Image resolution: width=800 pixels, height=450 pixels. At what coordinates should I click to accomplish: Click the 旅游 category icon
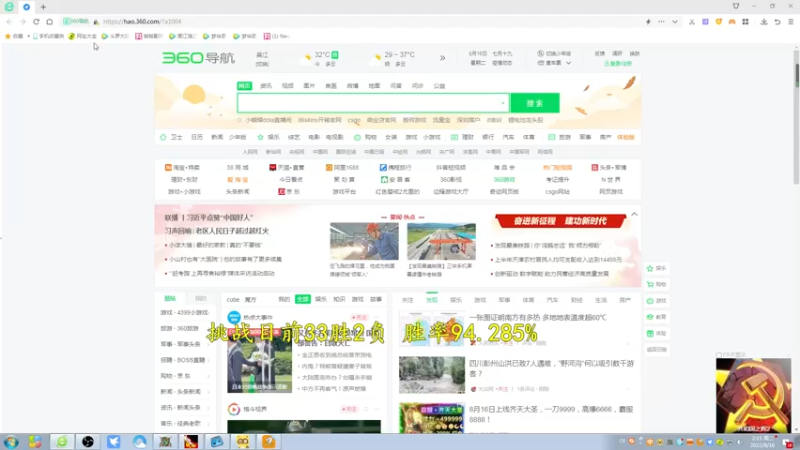click(551, 137)
